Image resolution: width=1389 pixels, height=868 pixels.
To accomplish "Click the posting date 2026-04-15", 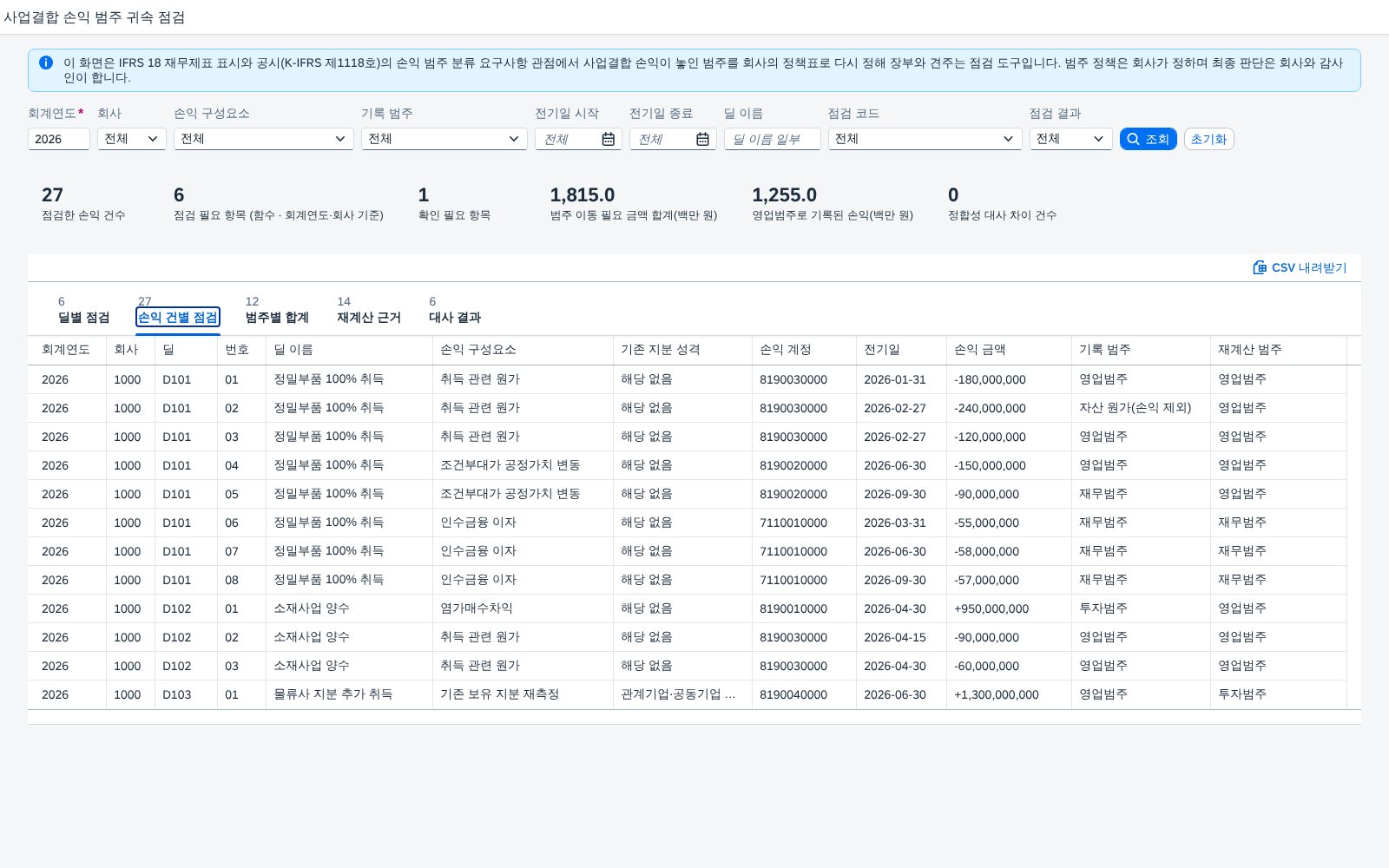I will 894,637.
